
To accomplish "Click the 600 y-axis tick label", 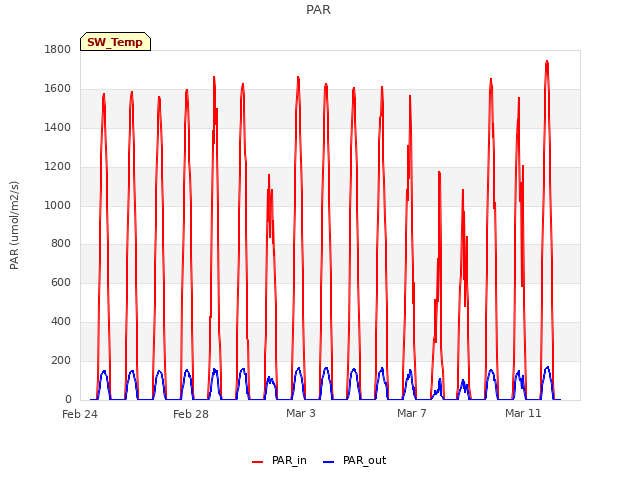I will pyautogui.click(x=61, y=282).
